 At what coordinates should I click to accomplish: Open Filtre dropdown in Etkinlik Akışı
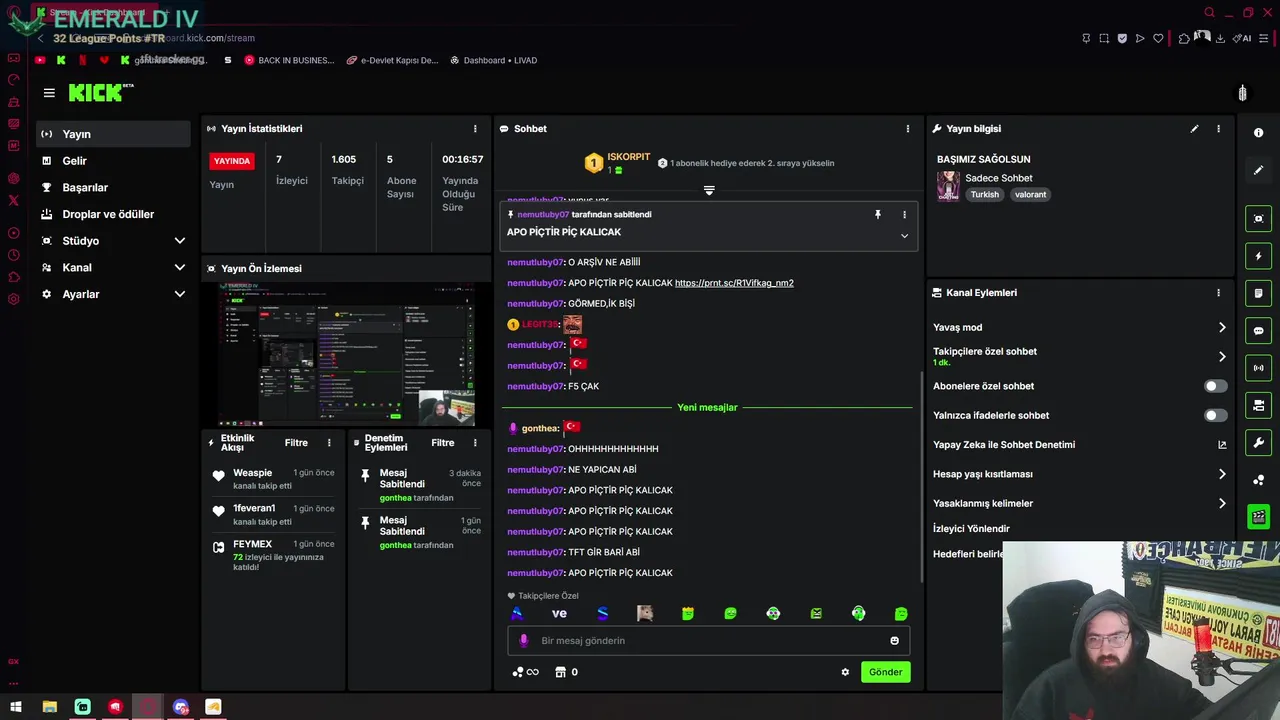click(x=296, y=443)
